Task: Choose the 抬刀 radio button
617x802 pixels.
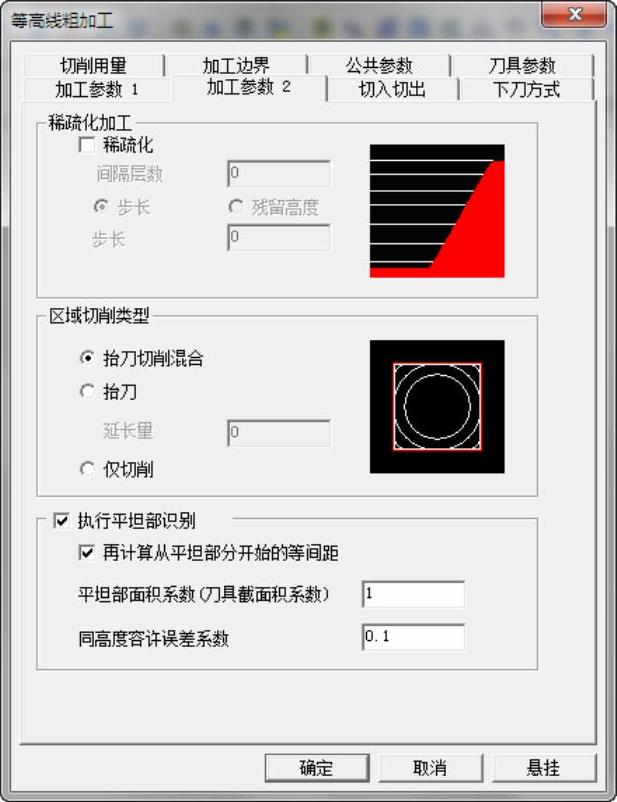Action: coord(87,392)
